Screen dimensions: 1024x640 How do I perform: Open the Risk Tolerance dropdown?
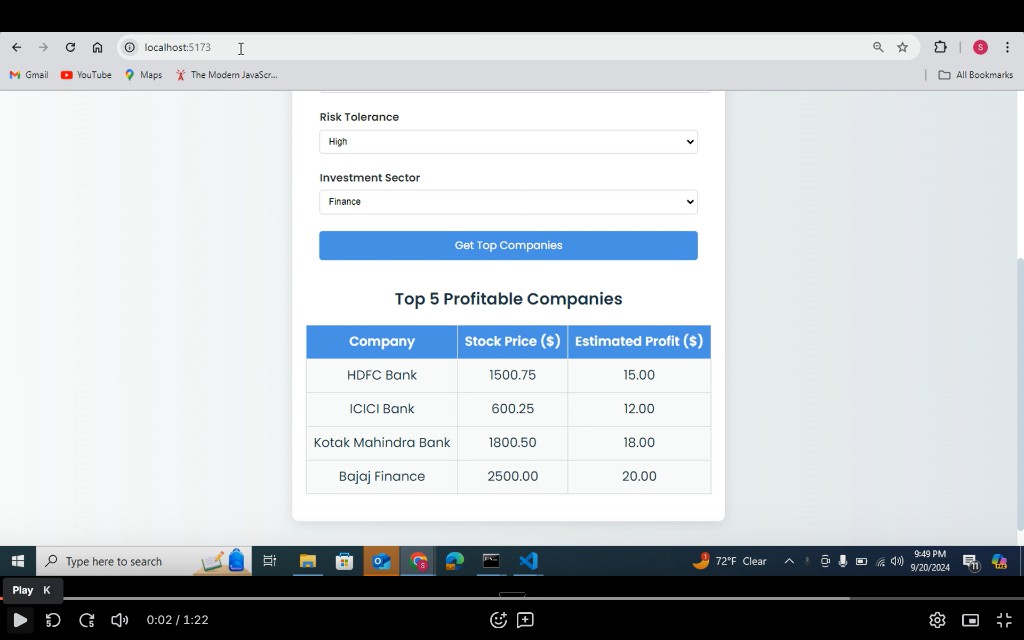pyautogui.click(x=508, y=142)
